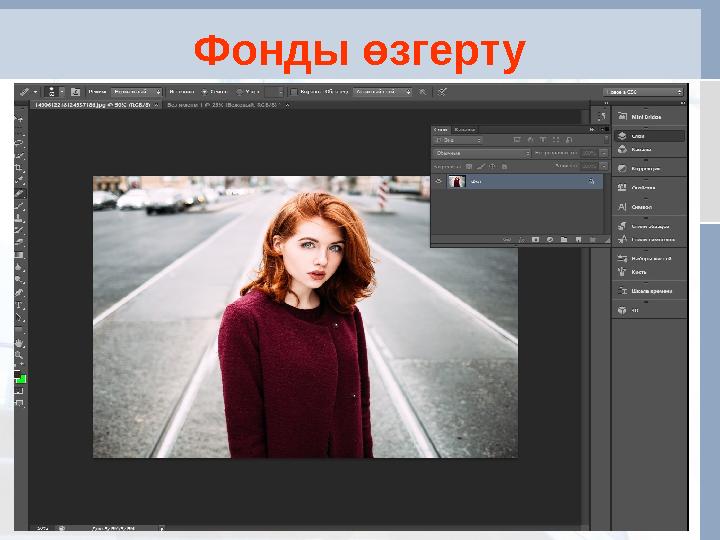The width and height of the screenshot is (720, 540).
Task: Select the Brush tool in the toolbox
Action: [19, 205]
